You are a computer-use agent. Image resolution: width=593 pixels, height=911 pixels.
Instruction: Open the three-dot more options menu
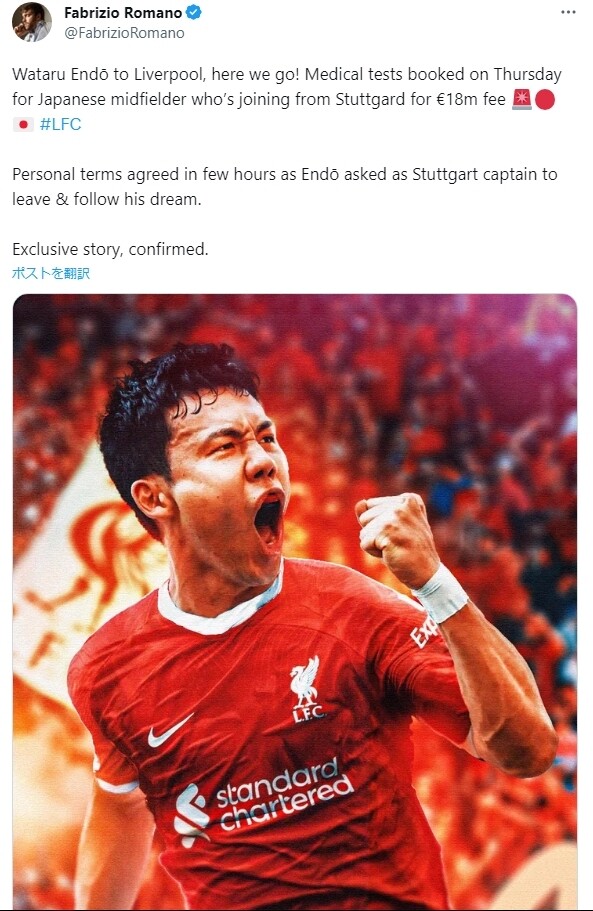(x=568, y=13)
